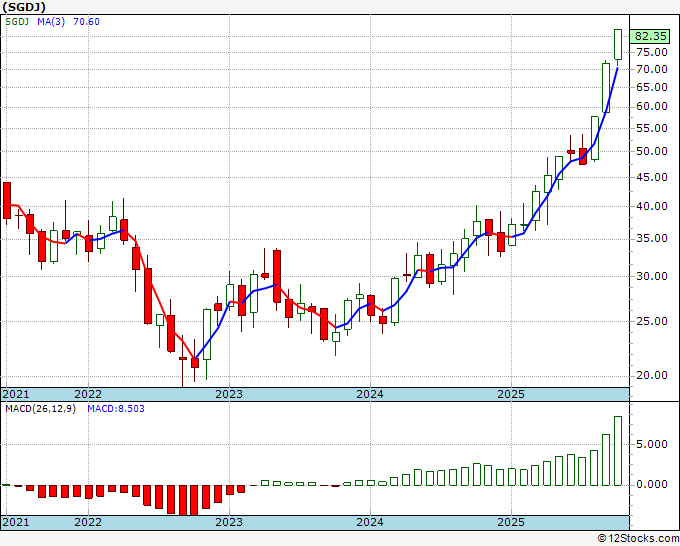Click the 2023 marker on price timeline
The image size is (680, 546).
(x=229, y=394)
